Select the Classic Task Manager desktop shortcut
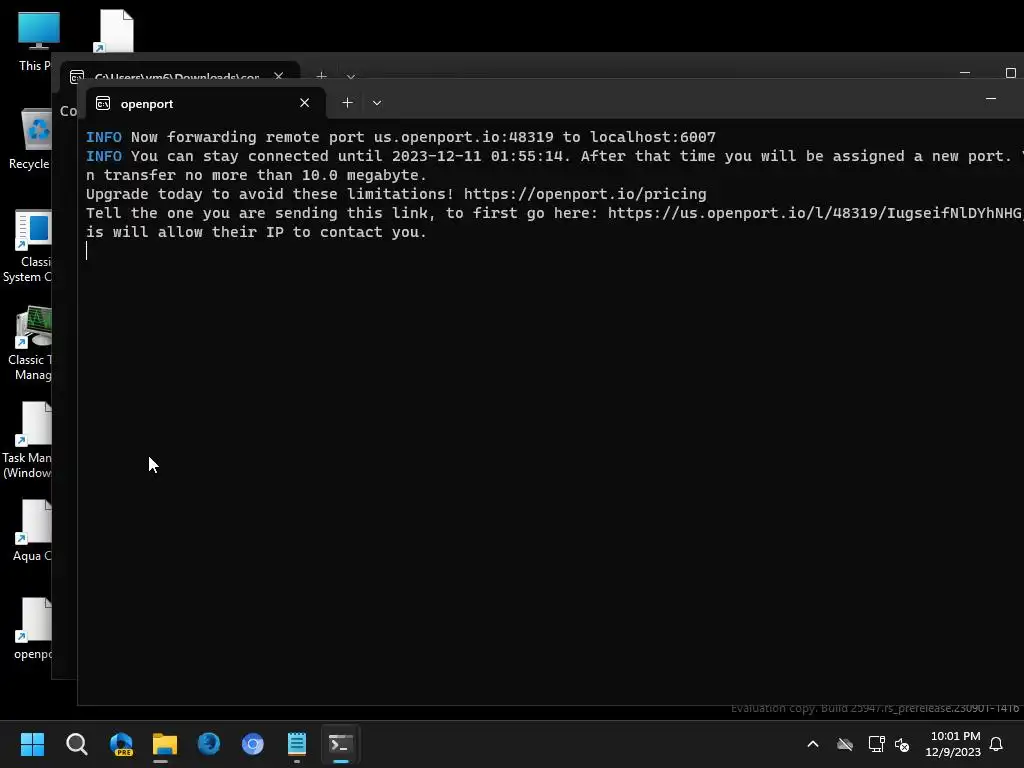The image size is (1024, 768). click(x=31, y=344)
